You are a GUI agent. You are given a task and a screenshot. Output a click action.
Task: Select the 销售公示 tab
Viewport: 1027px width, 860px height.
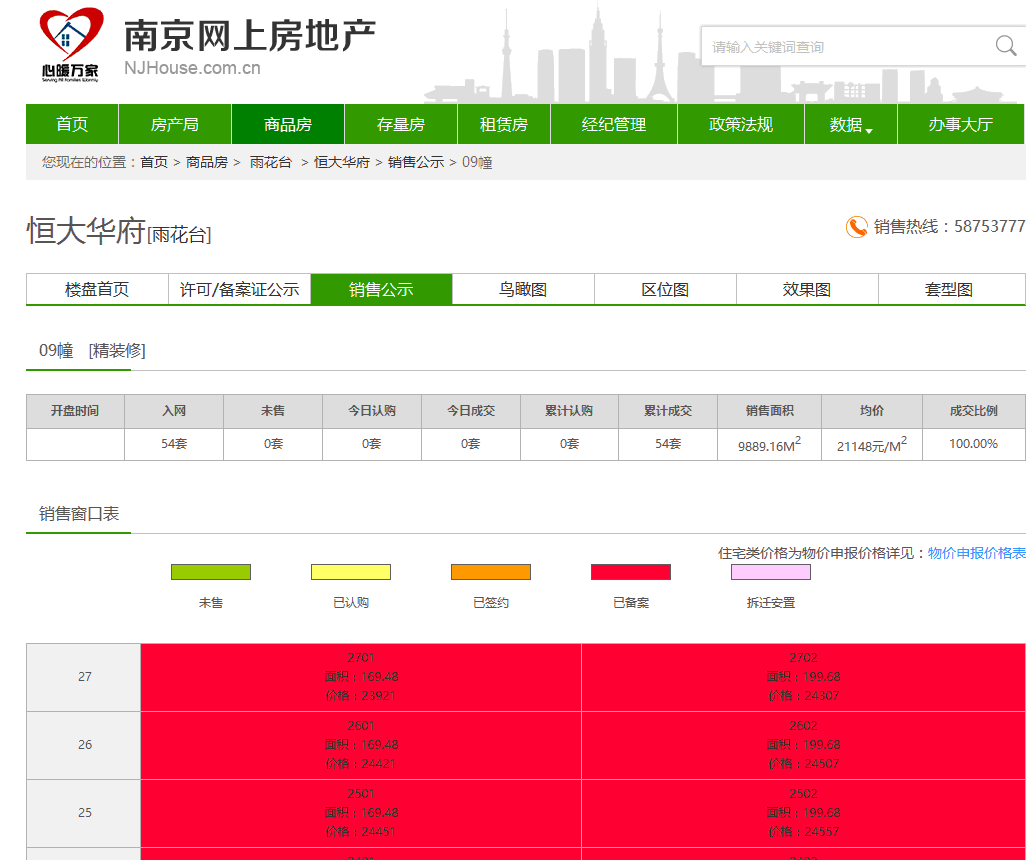coord(381,290)
